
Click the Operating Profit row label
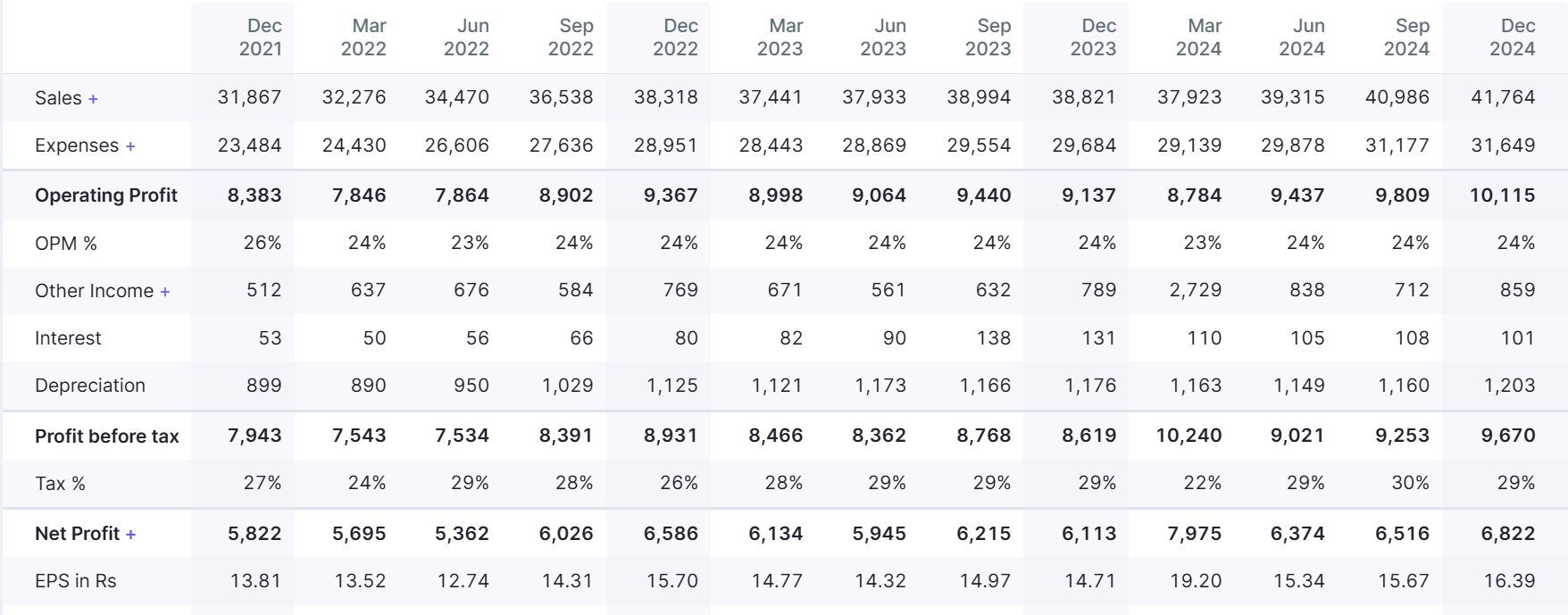coord(106,195)
